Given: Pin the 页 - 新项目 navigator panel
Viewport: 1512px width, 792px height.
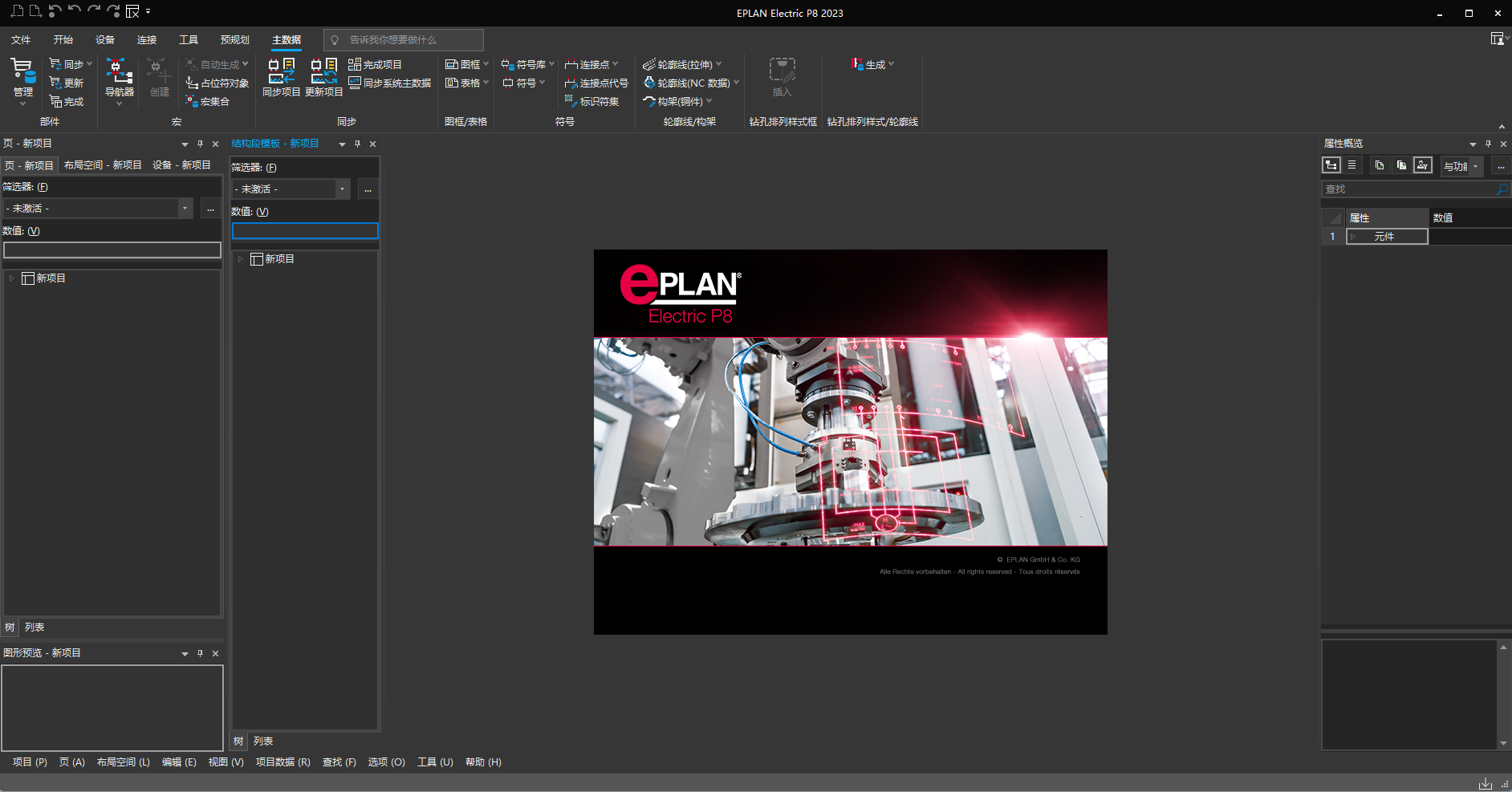Looking at the screenshot, I should tap(200, 144).
